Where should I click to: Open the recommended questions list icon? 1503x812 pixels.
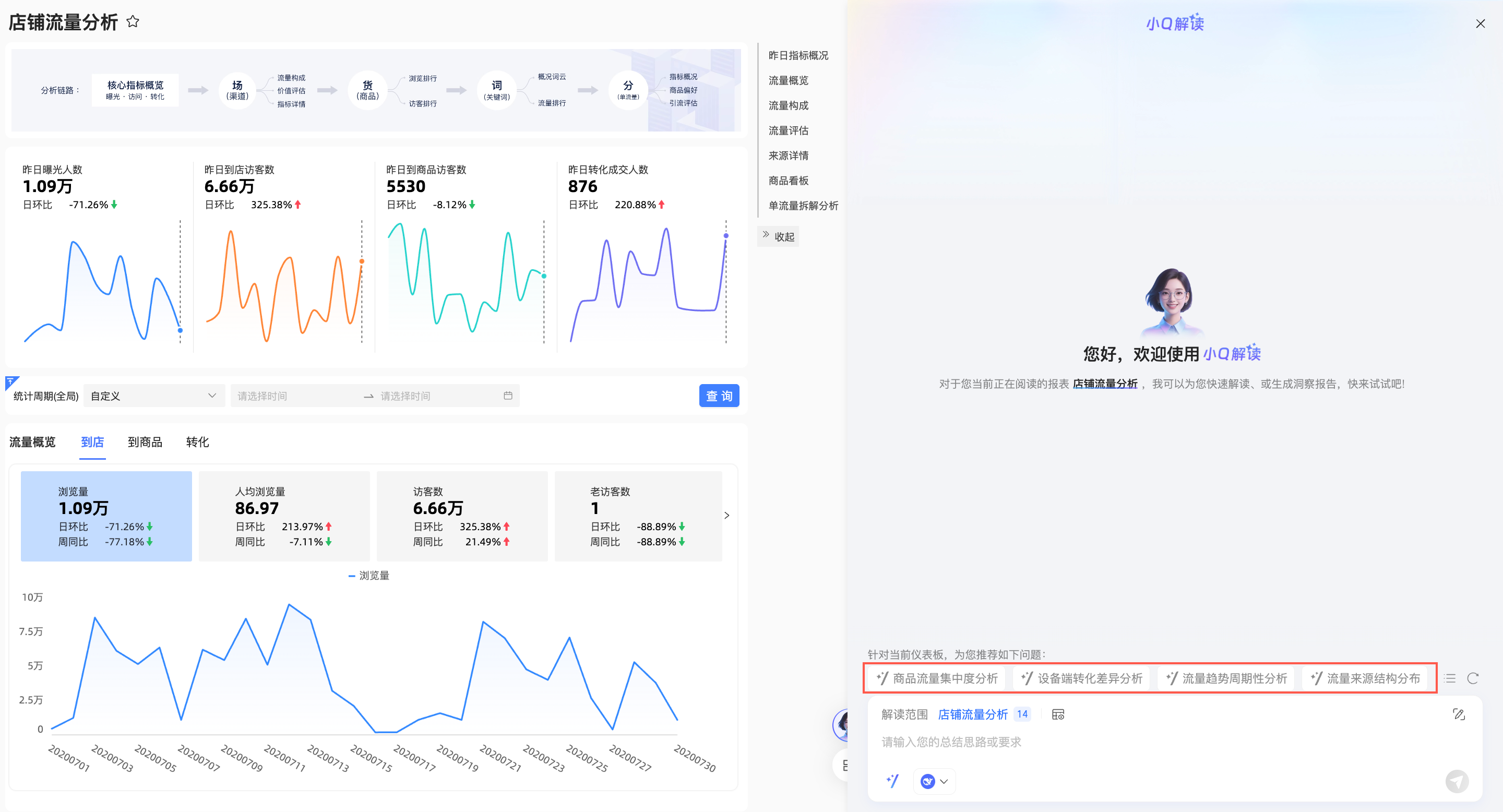point(1450,678)
